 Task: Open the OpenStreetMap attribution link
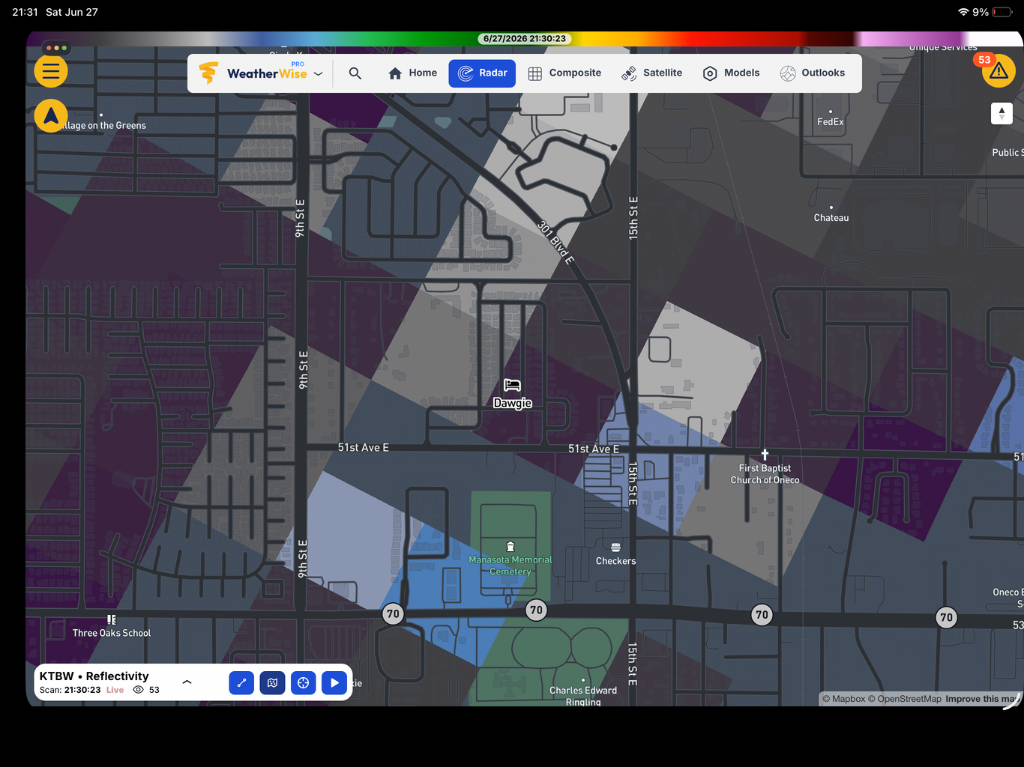904,699
